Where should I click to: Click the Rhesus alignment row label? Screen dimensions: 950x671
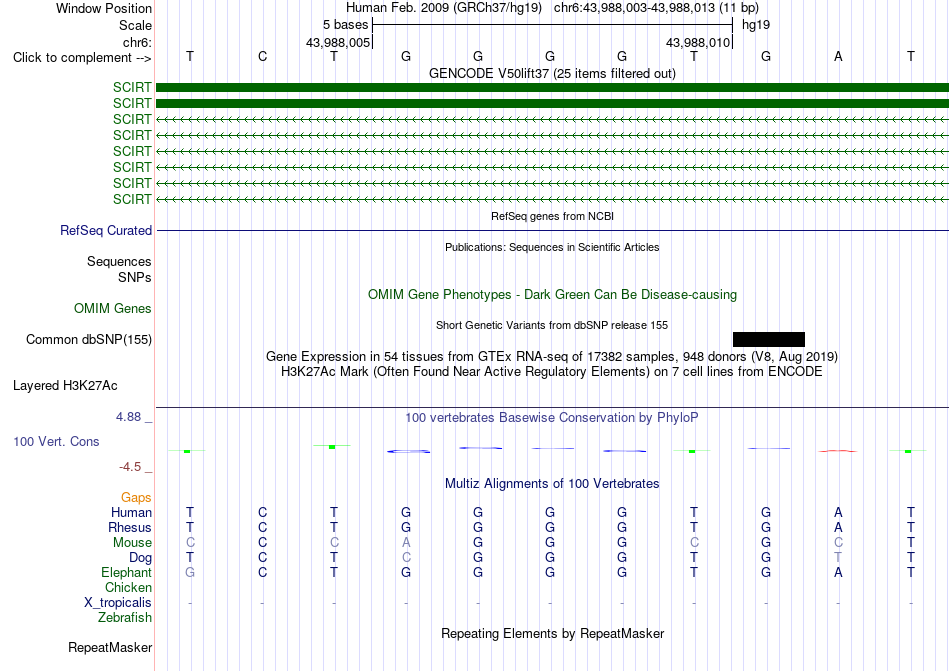pos(130,527)
